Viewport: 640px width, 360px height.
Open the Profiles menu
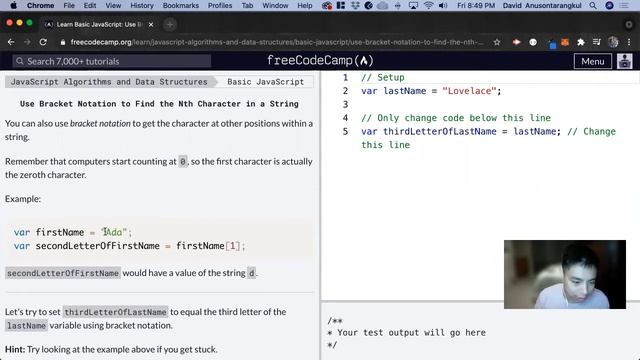(220, 5)
